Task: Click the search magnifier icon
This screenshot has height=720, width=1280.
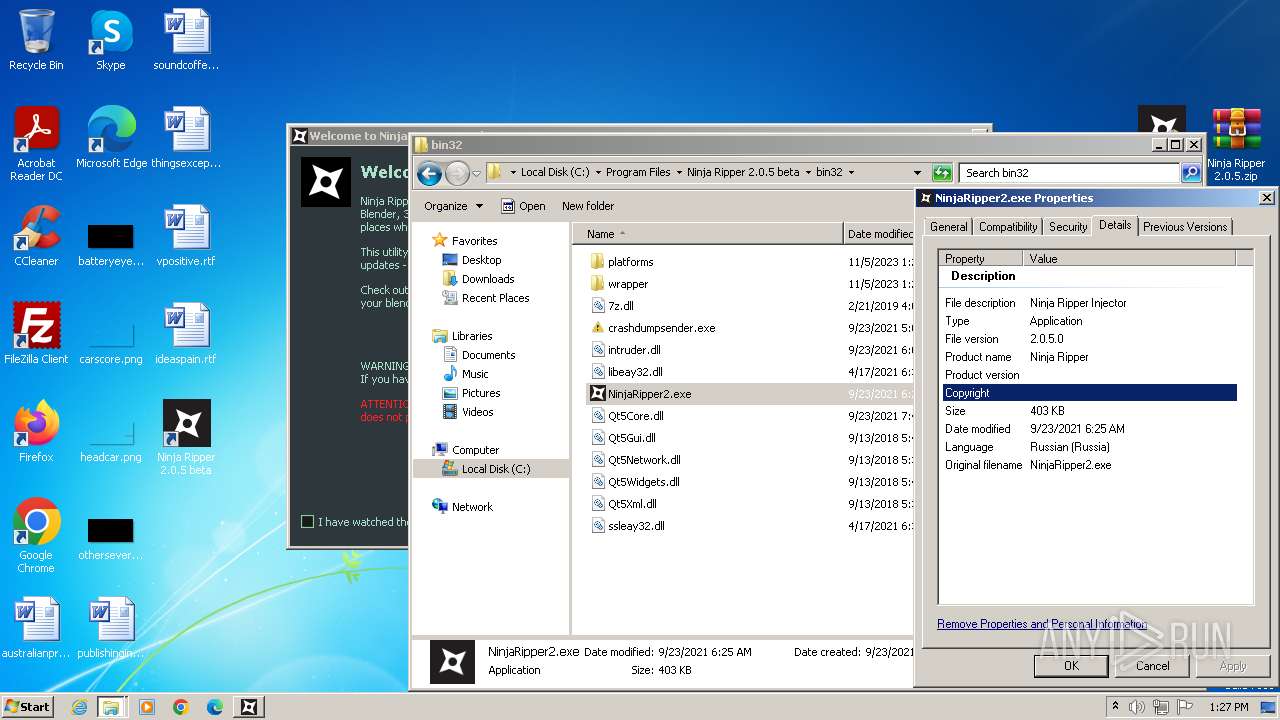Action: (x=1190, y=172)
